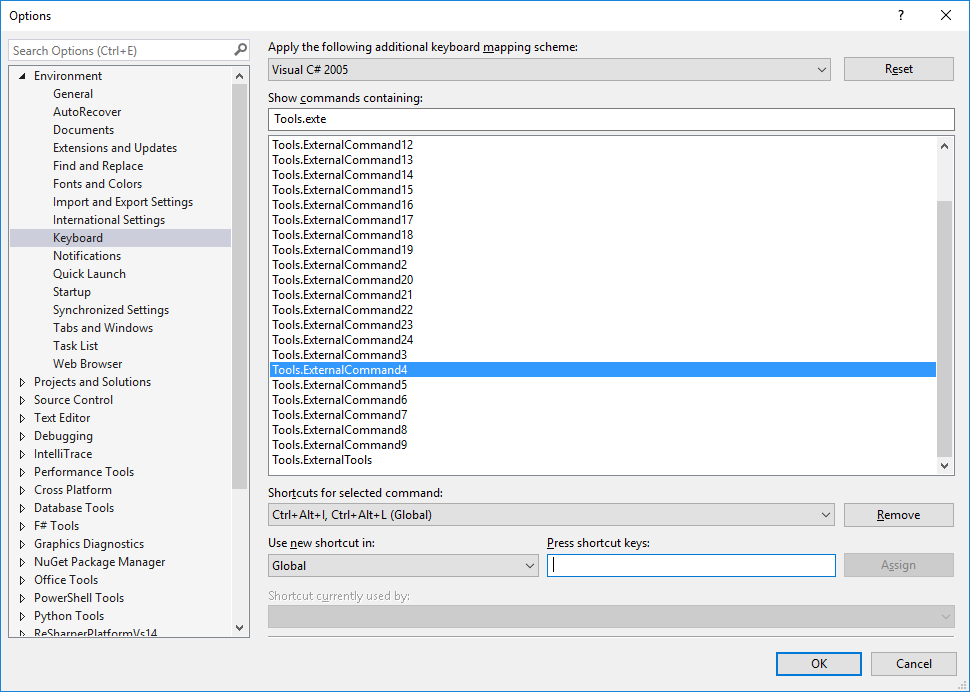970x692 pixels.
Task: Open the 'Shortcuts for selected command' dropdown
Action: point(822,514)
